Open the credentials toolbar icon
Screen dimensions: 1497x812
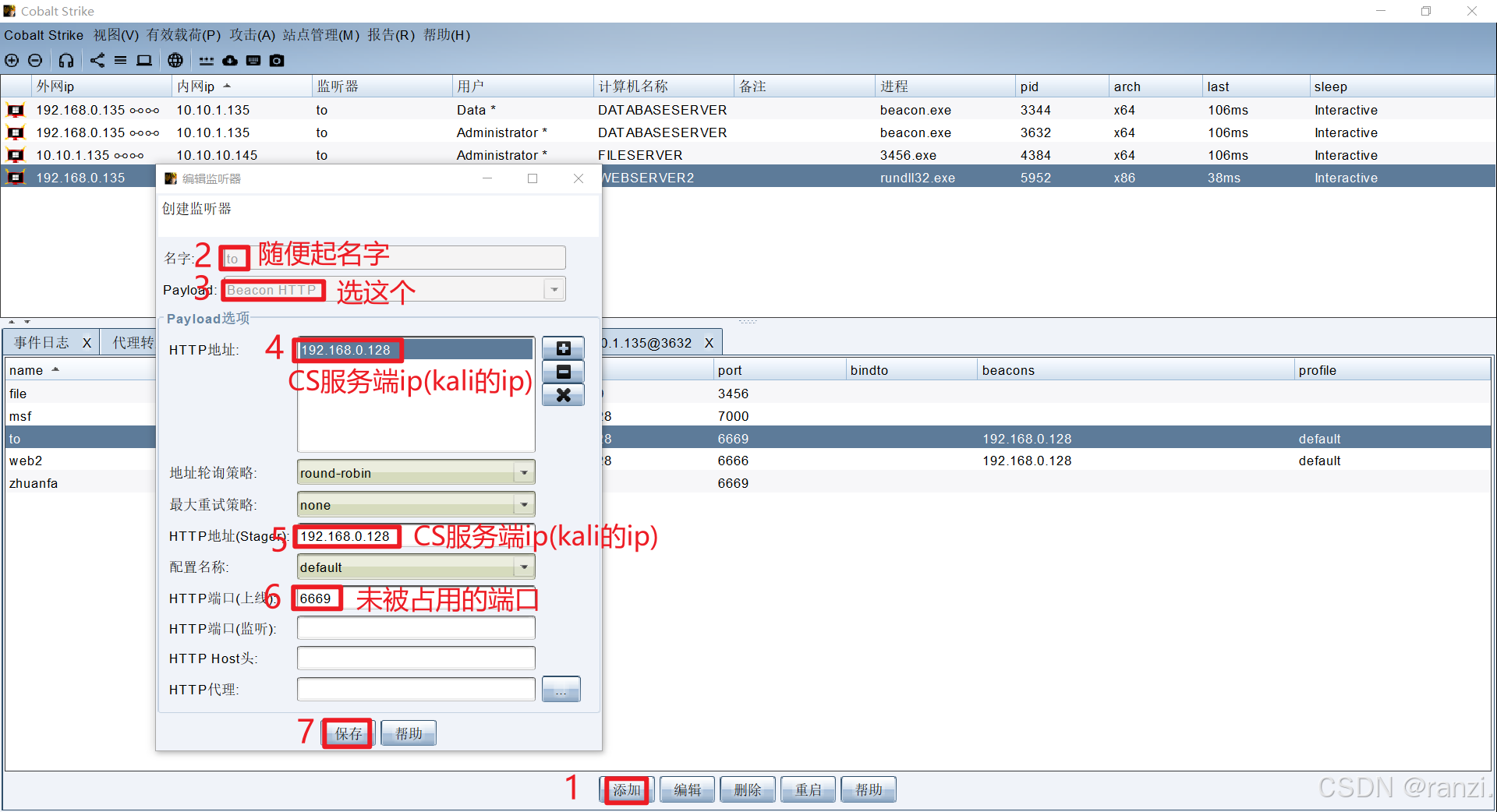click(x=206, y=60)
